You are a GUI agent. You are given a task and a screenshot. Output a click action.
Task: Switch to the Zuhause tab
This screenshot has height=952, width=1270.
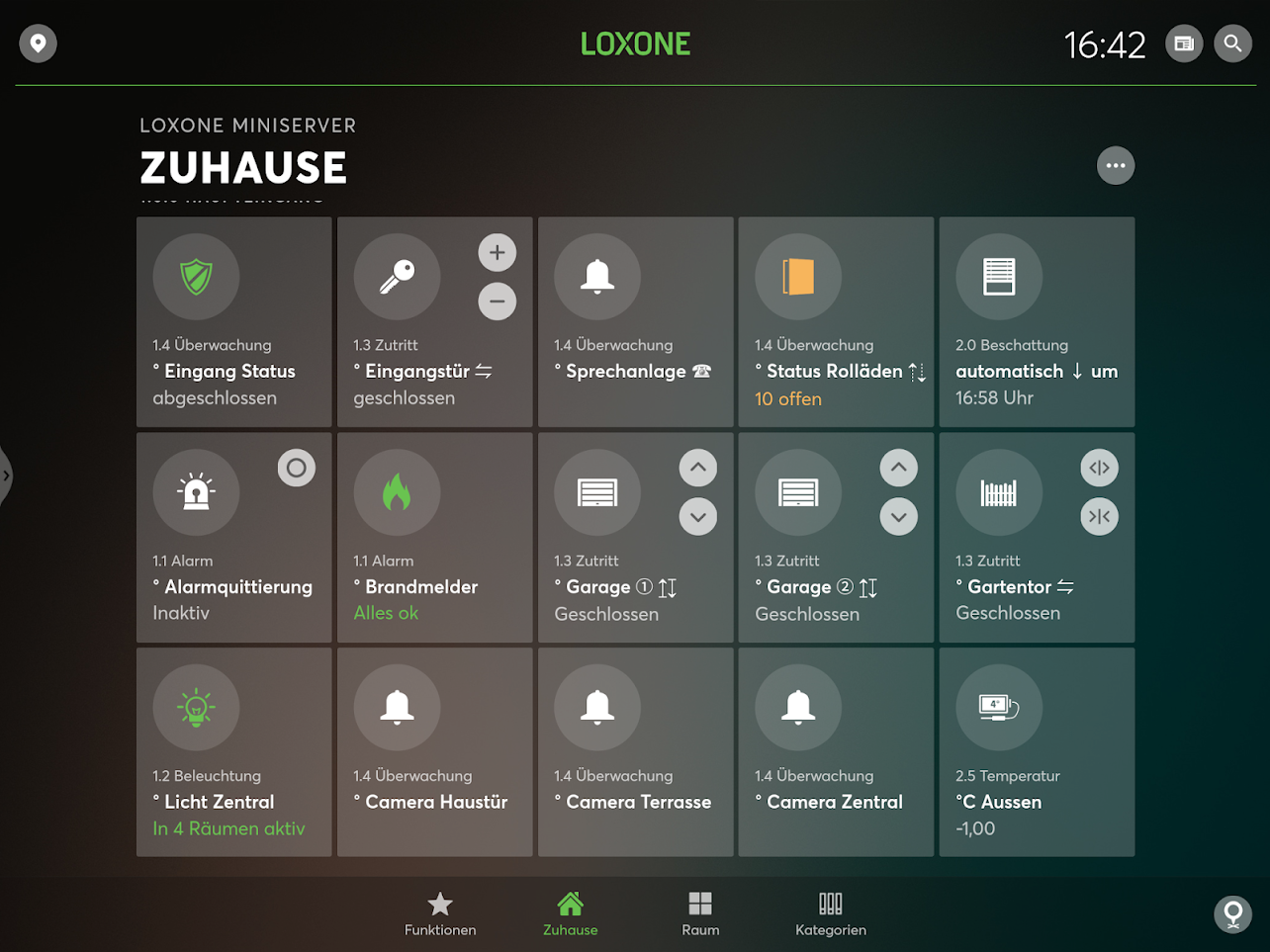coord(571,914)
